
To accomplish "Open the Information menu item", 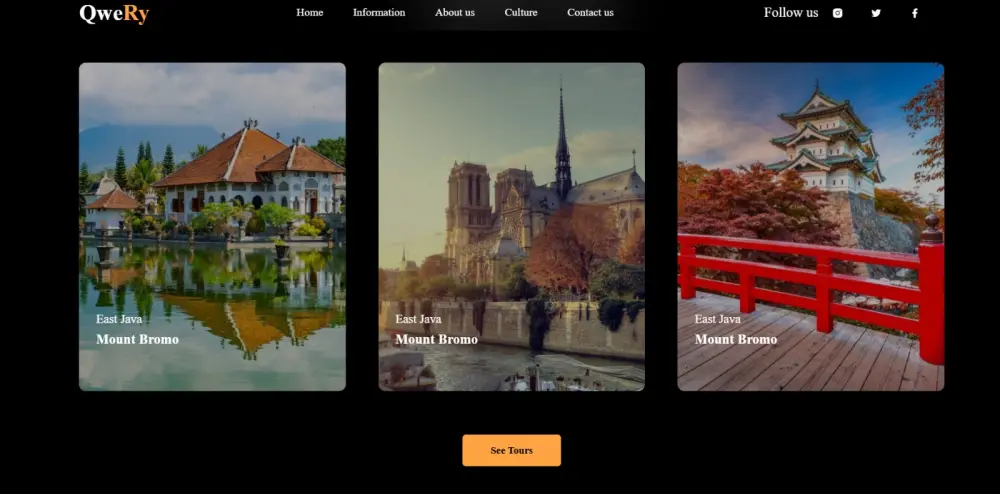I will pyautogui.click(x=379, y=13).
